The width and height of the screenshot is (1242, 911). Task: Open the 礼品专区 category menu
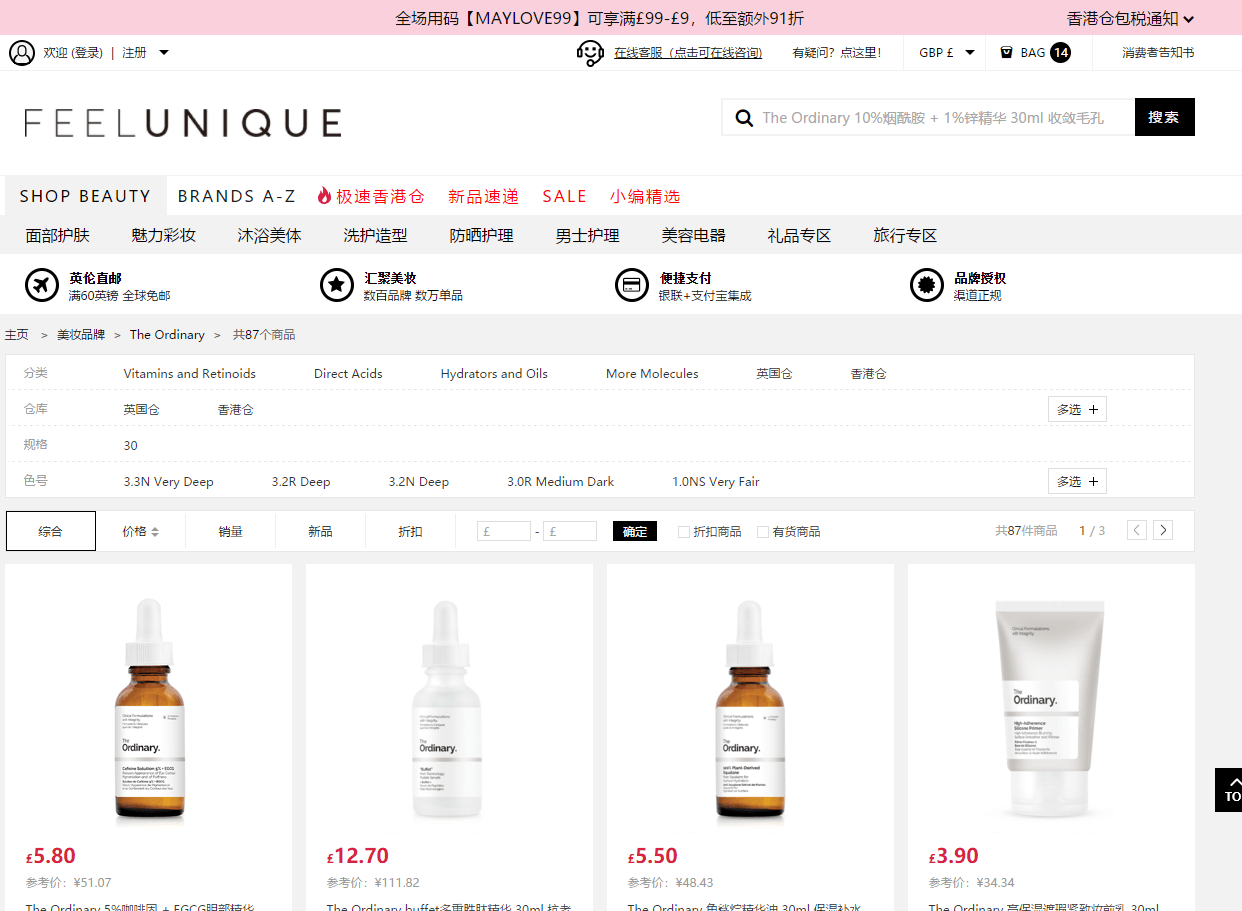800,236
